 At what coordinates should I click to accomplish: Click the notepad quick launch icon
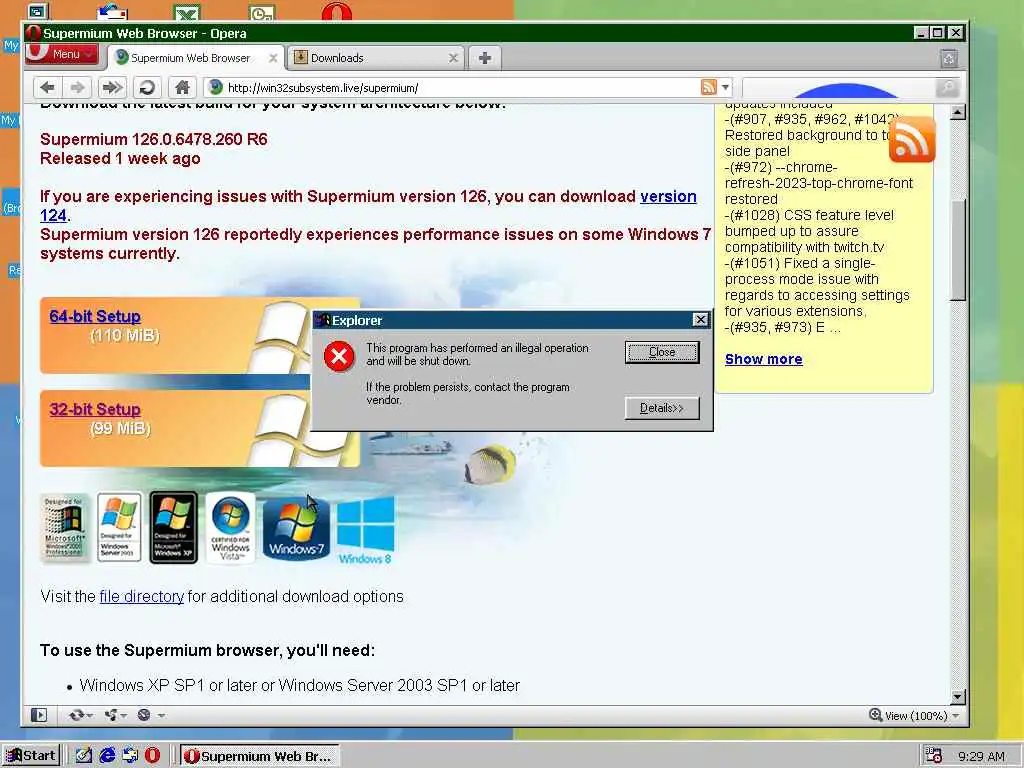click(84, 756)
